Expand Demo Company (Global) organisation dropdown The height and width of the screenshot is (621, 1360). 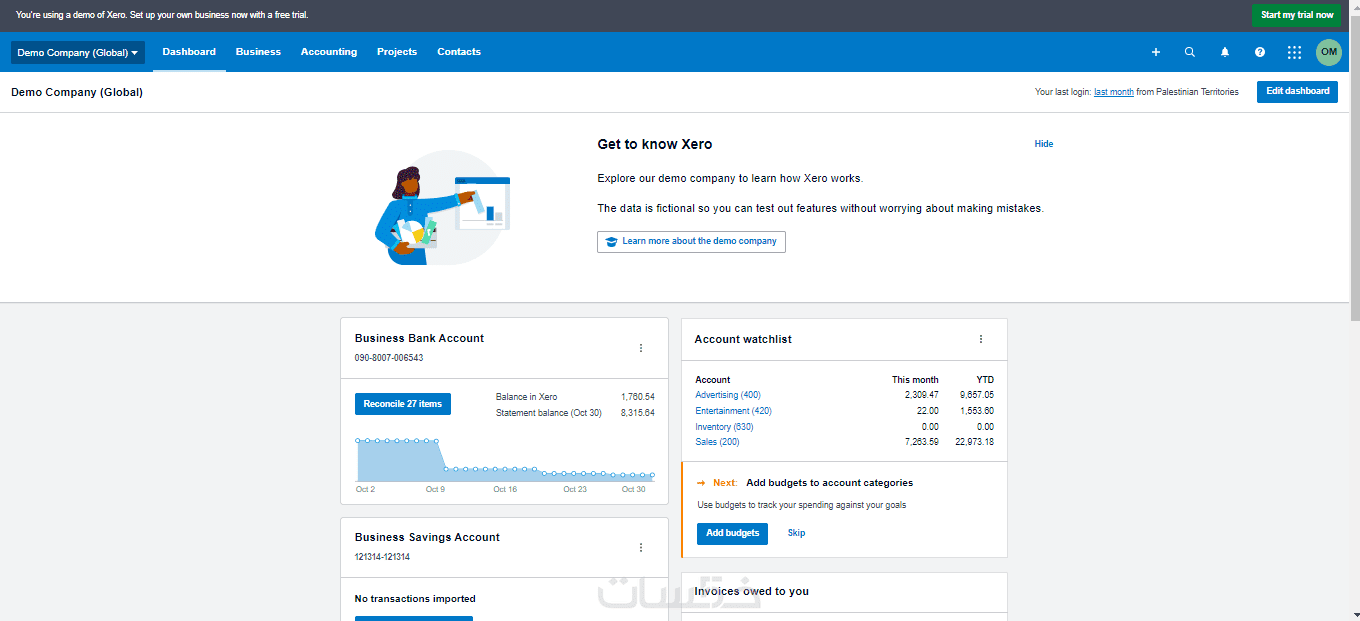[78, 52]
